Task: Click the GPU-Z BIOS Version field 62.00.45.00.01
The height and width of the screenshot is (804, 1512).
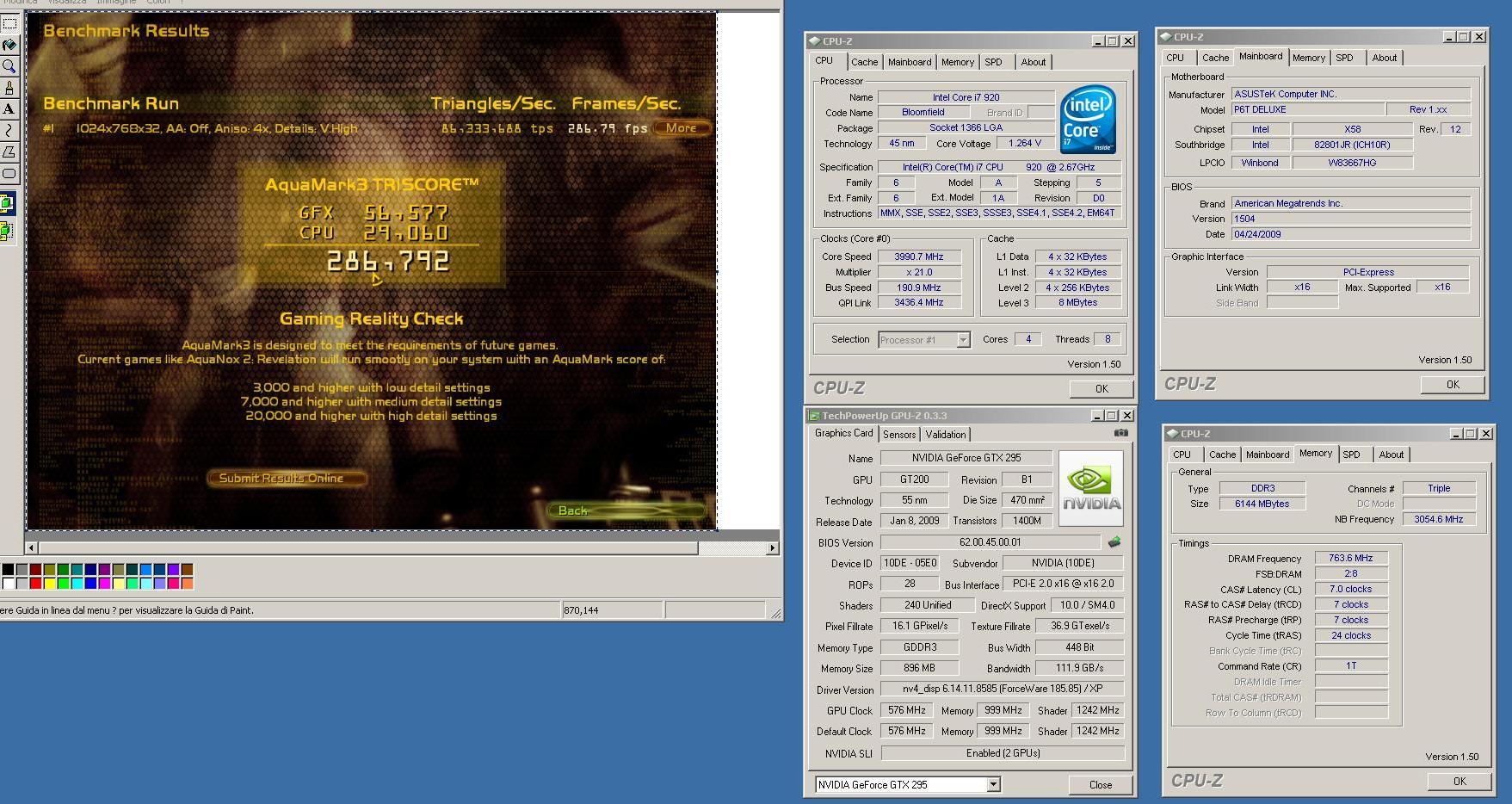Action: [x=990, y=542]
